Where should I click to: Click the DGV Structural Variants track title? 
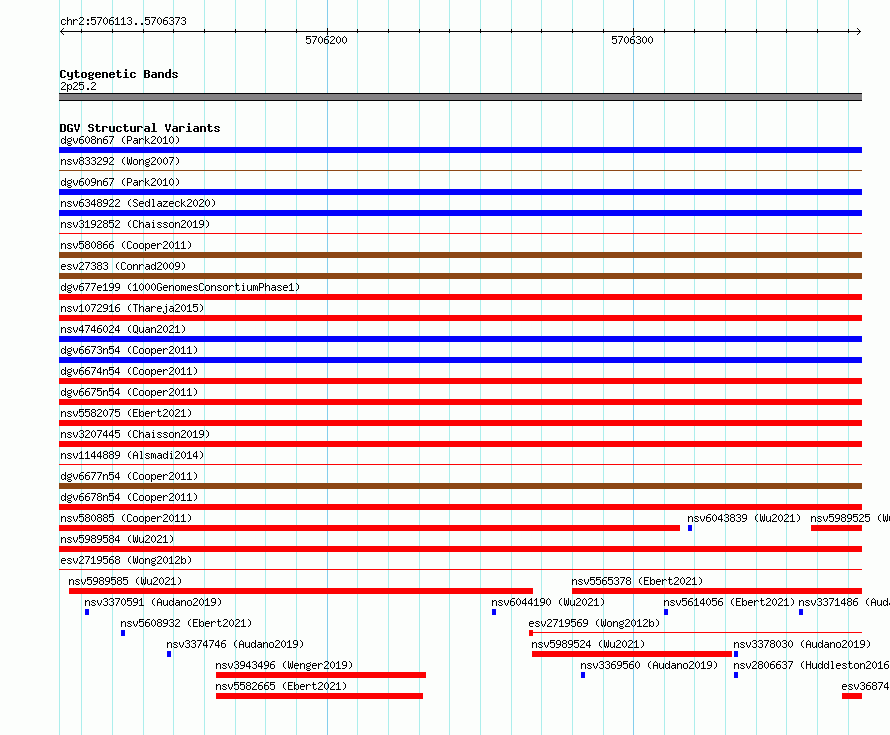tap(140, 128)
